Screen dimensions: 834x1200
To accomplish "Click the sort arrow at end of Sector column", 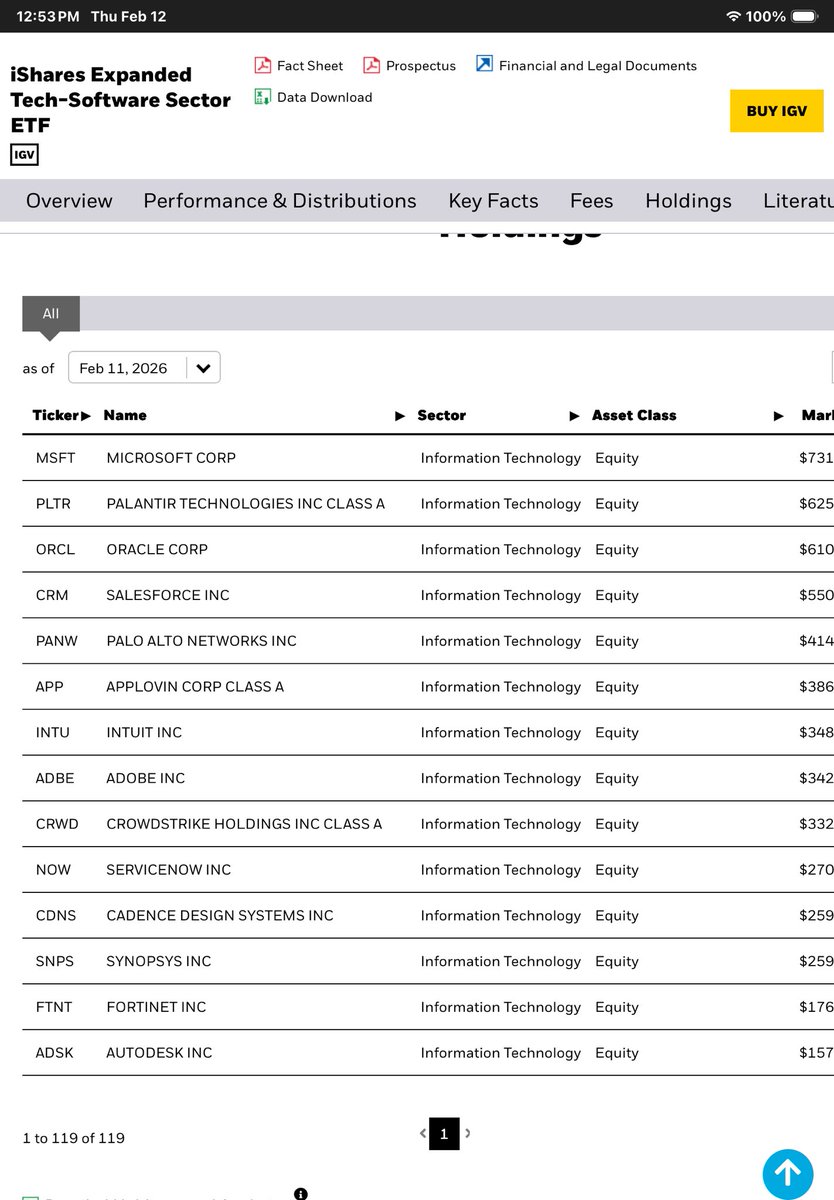I will click(x=575, y=415).
